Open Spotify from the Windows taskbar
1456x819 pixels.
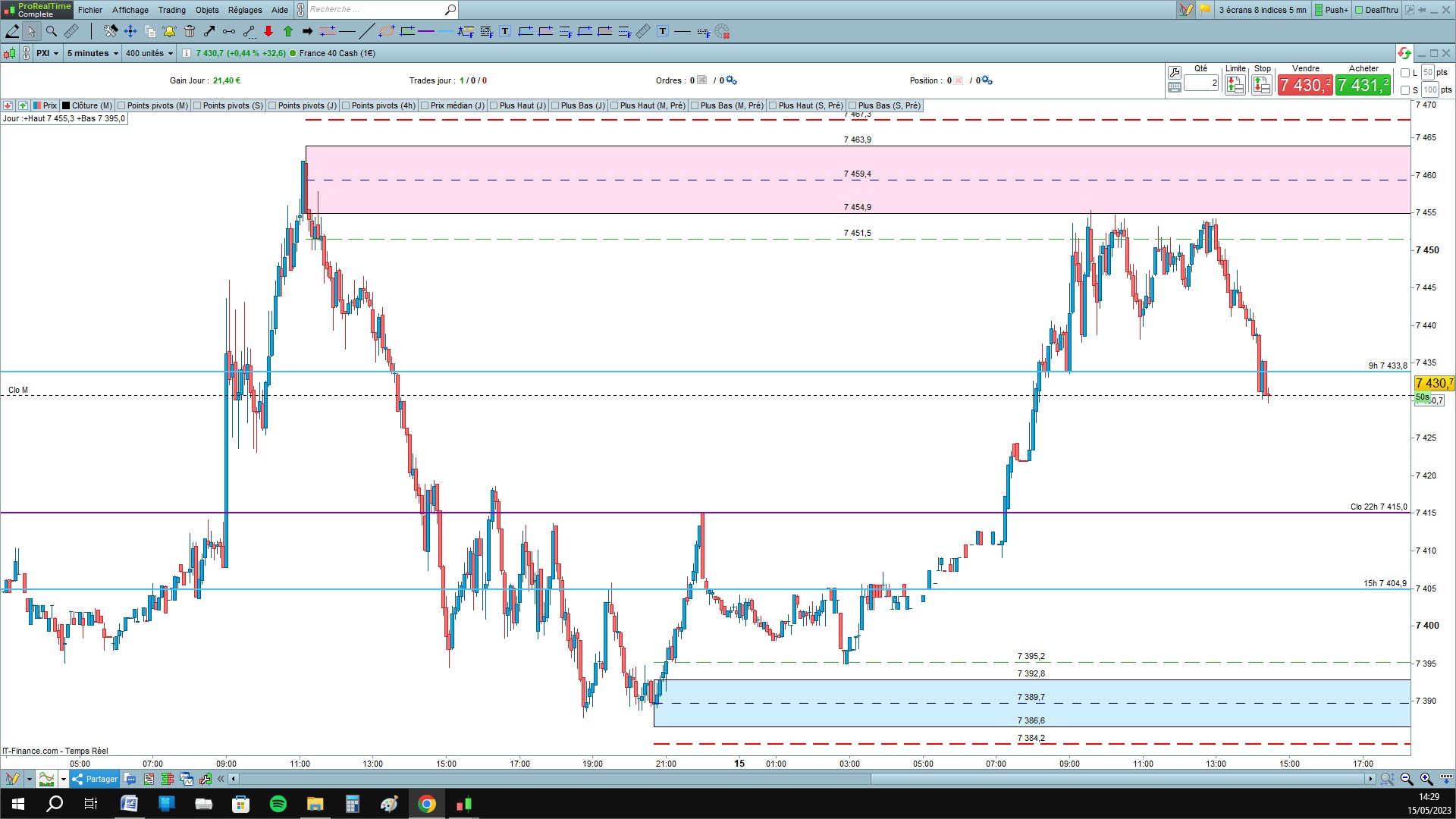click(278, 804)
